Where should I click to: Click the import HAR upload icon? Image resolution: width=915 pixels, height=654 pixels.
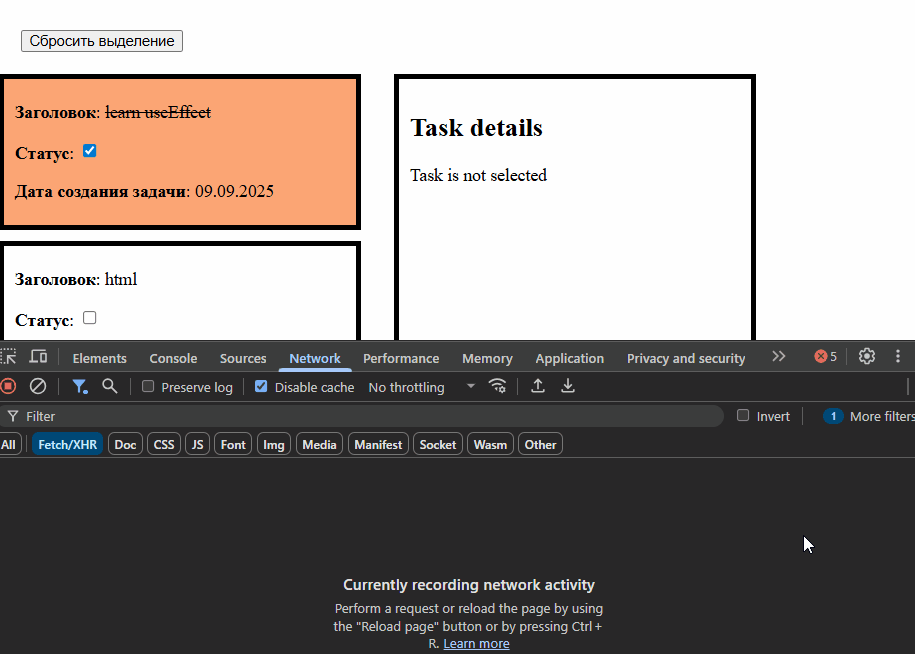coord(538,386)
